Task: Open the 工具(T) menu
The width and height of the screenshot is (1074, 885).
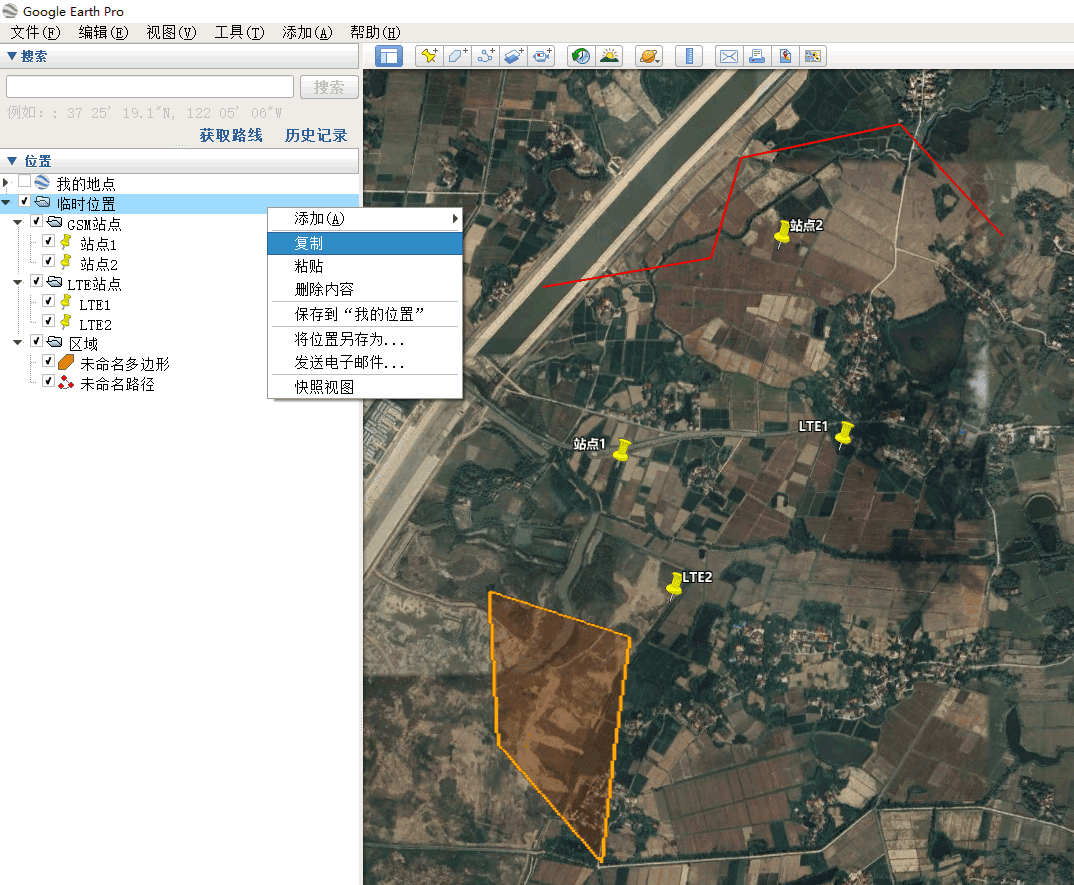Action: coord(239,32)
